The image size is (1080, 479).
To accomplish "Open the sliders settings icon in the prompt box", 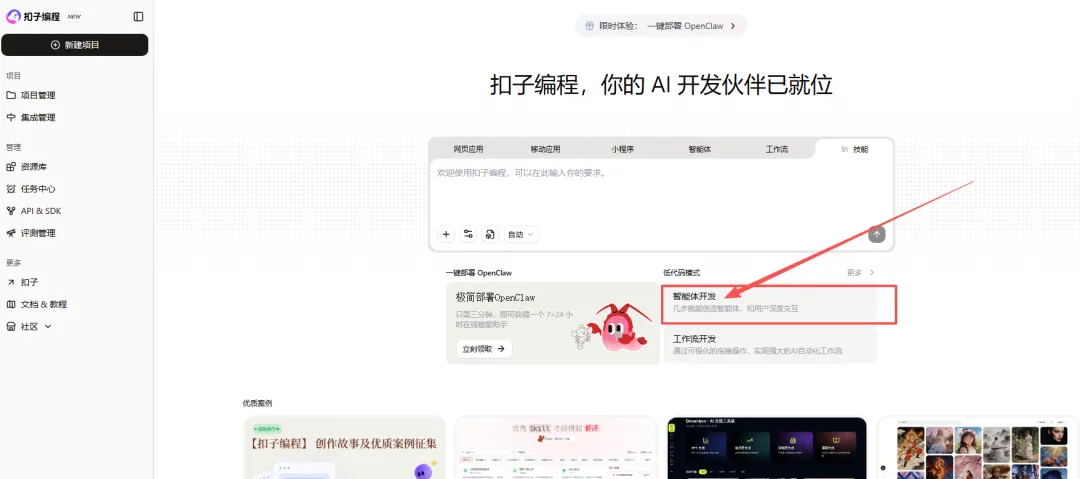I will coord(468,234).
